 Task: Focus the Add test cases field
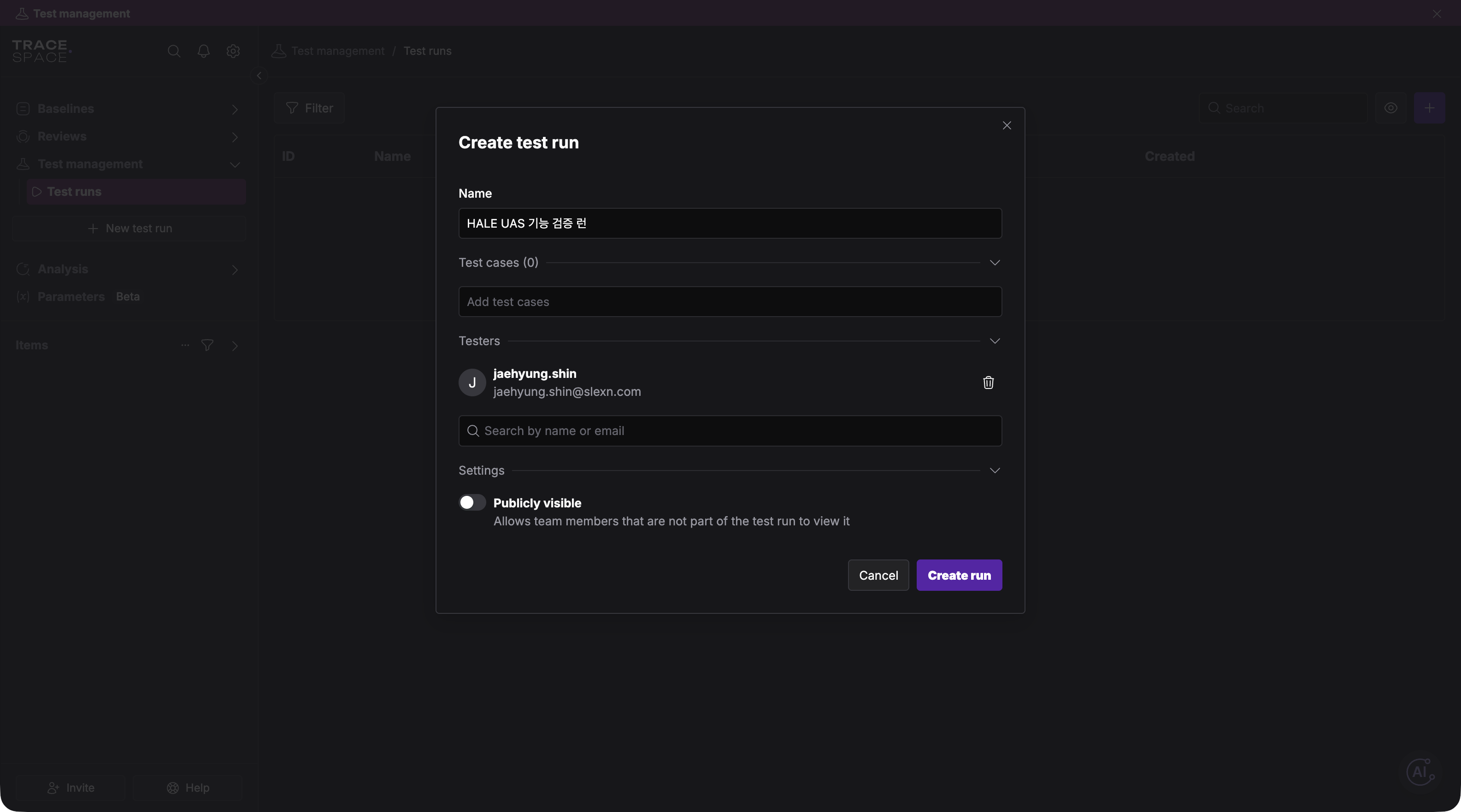pos(730,302)
